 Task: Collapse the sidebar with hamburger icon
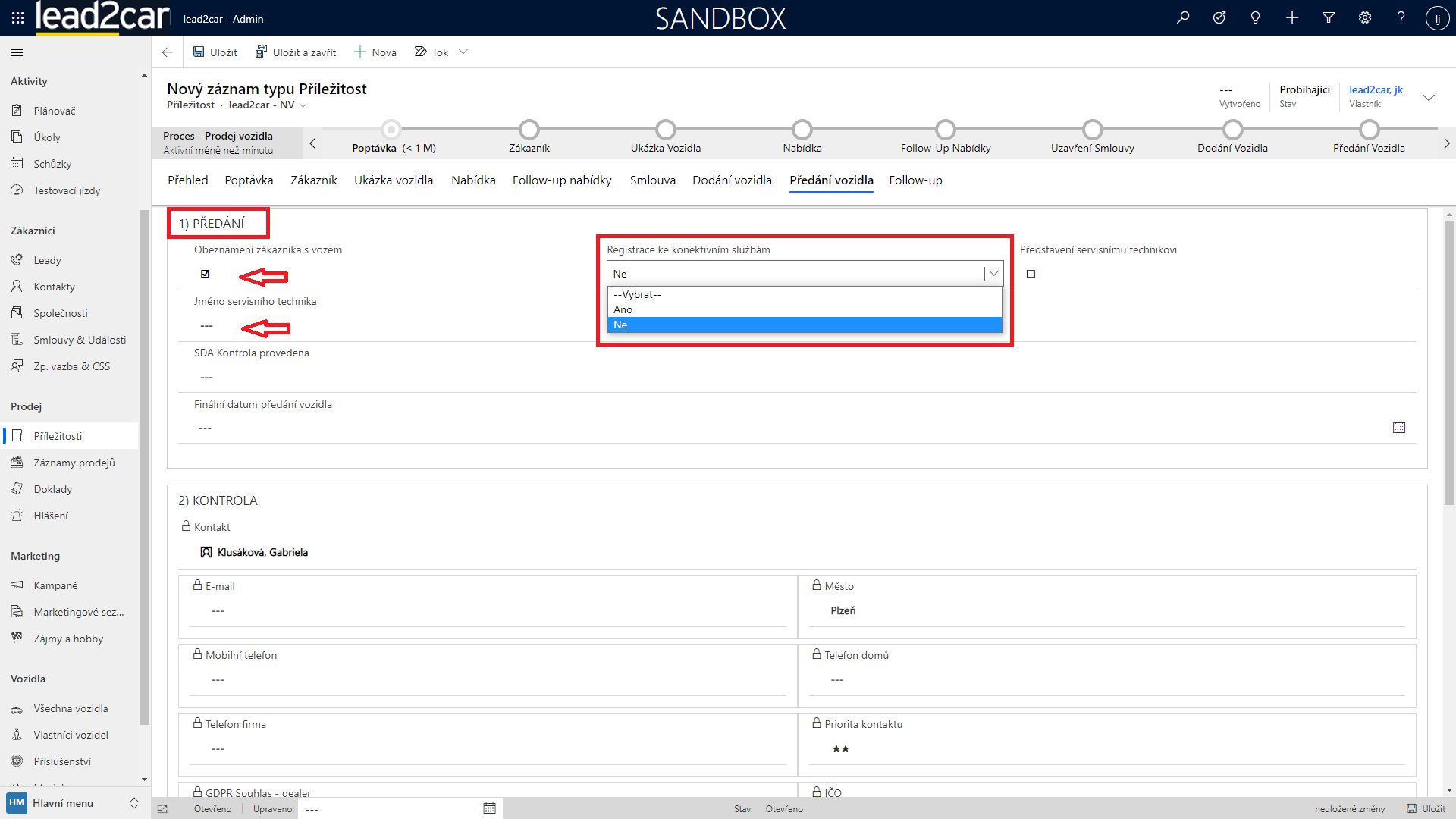(17, 52)
